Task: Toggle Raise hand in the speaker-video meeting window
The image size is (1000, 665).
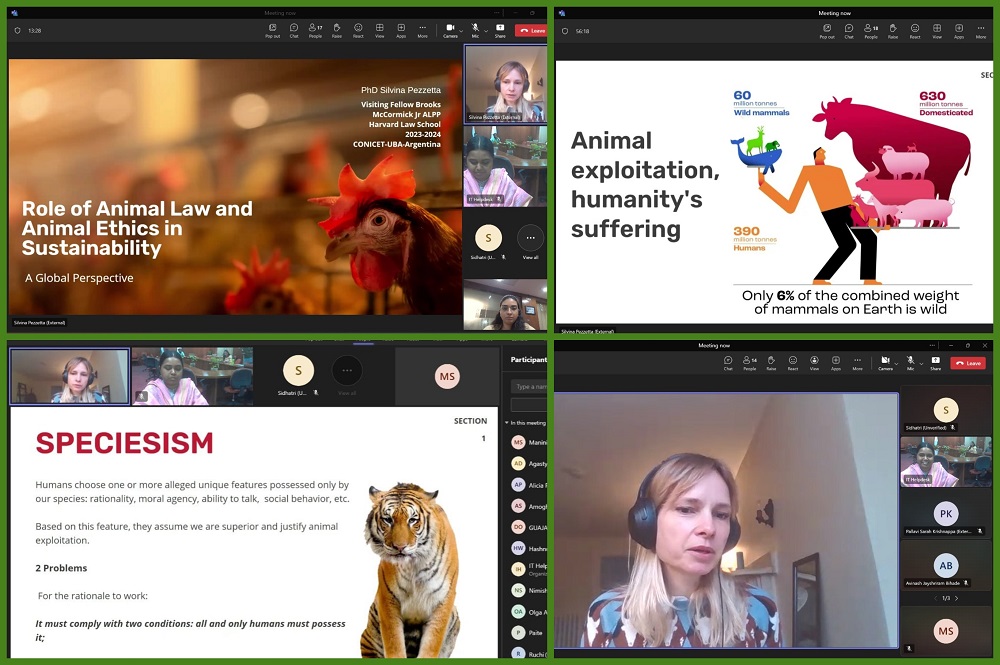Action: coord(771,363)
